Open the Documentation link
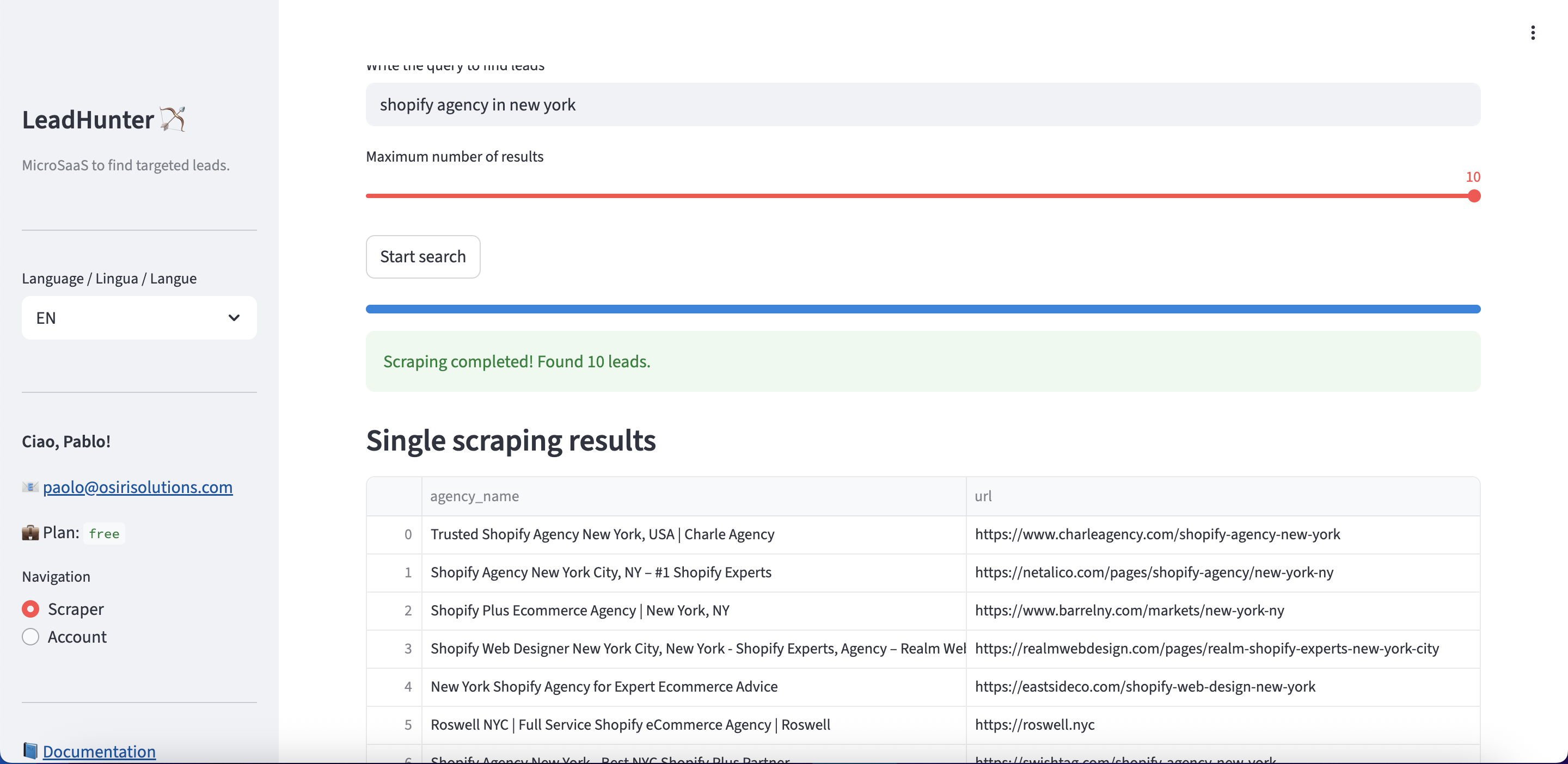This screenshot has height=764, width=1568. tap(99, 751)
